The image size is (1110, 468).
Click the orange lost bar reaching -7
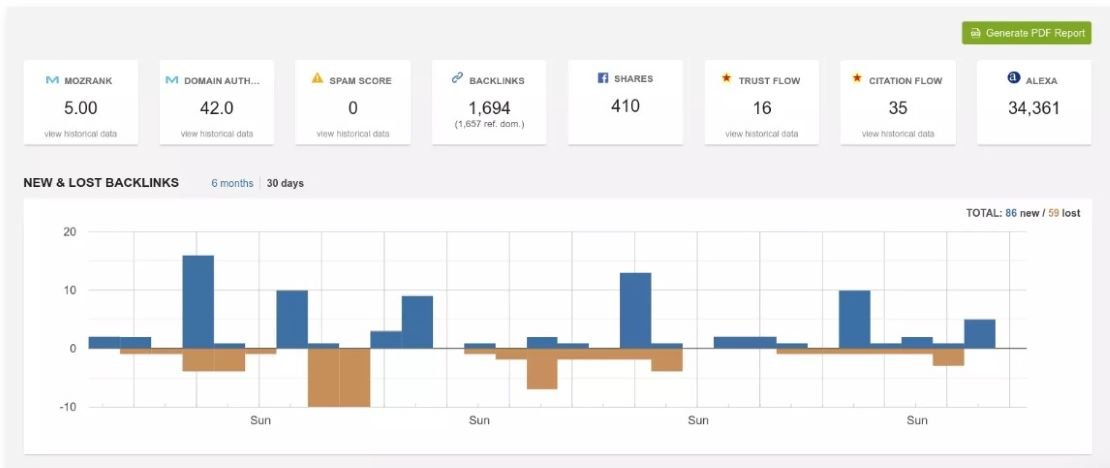tap(542, 368)
